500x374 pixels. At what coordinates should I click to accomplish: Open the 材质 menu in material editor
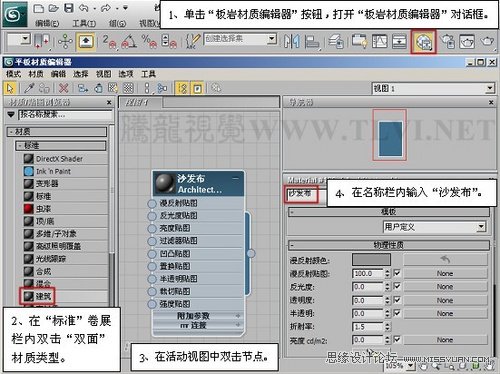[36, 74]
